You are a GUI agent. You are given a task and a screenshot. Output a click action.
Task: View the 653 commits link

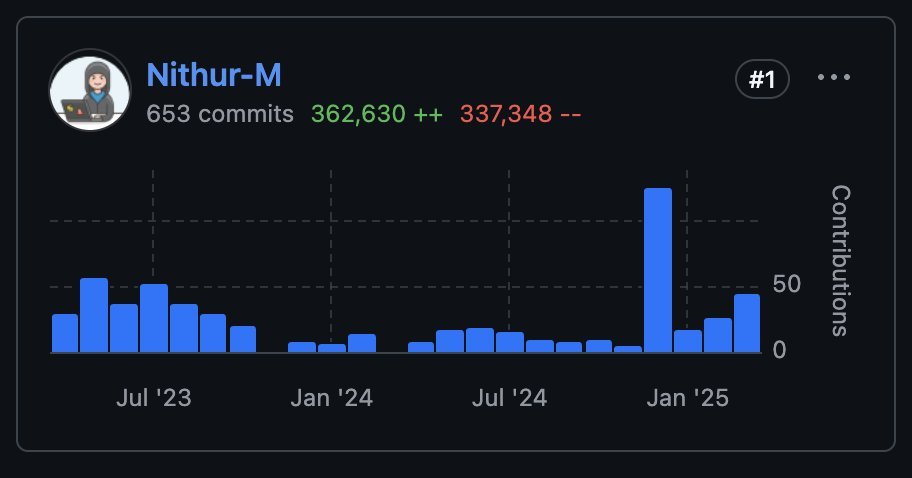tap(220, 114)
